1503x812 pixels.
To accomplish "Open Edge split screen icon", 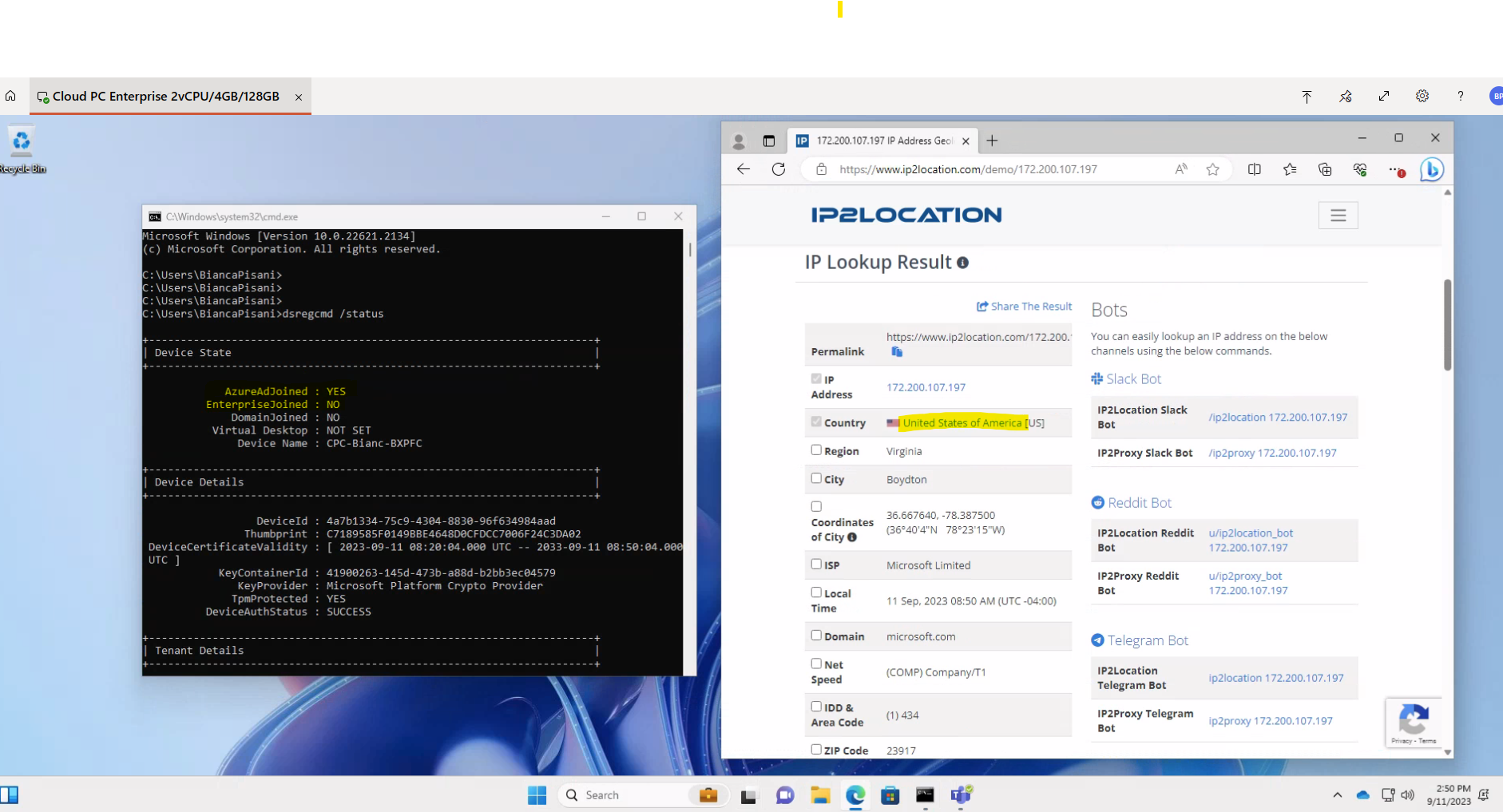I will pyautogui.click(x=1255, y=169).
